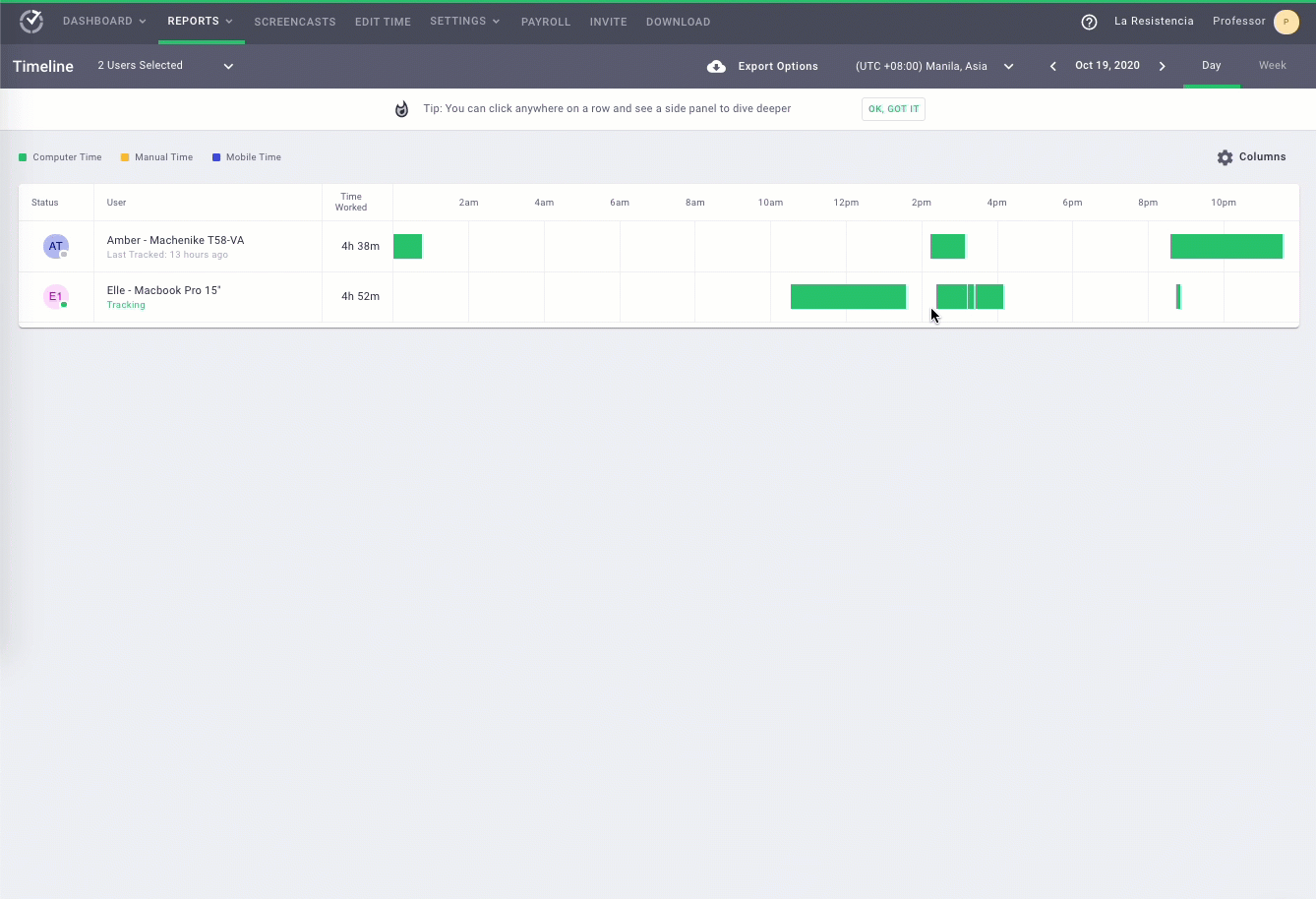Image resolution: width=1316 pixels, height=899 pixels.
Task: Open the Invite page
Action: pyautogui.click(x=609, y=22)
